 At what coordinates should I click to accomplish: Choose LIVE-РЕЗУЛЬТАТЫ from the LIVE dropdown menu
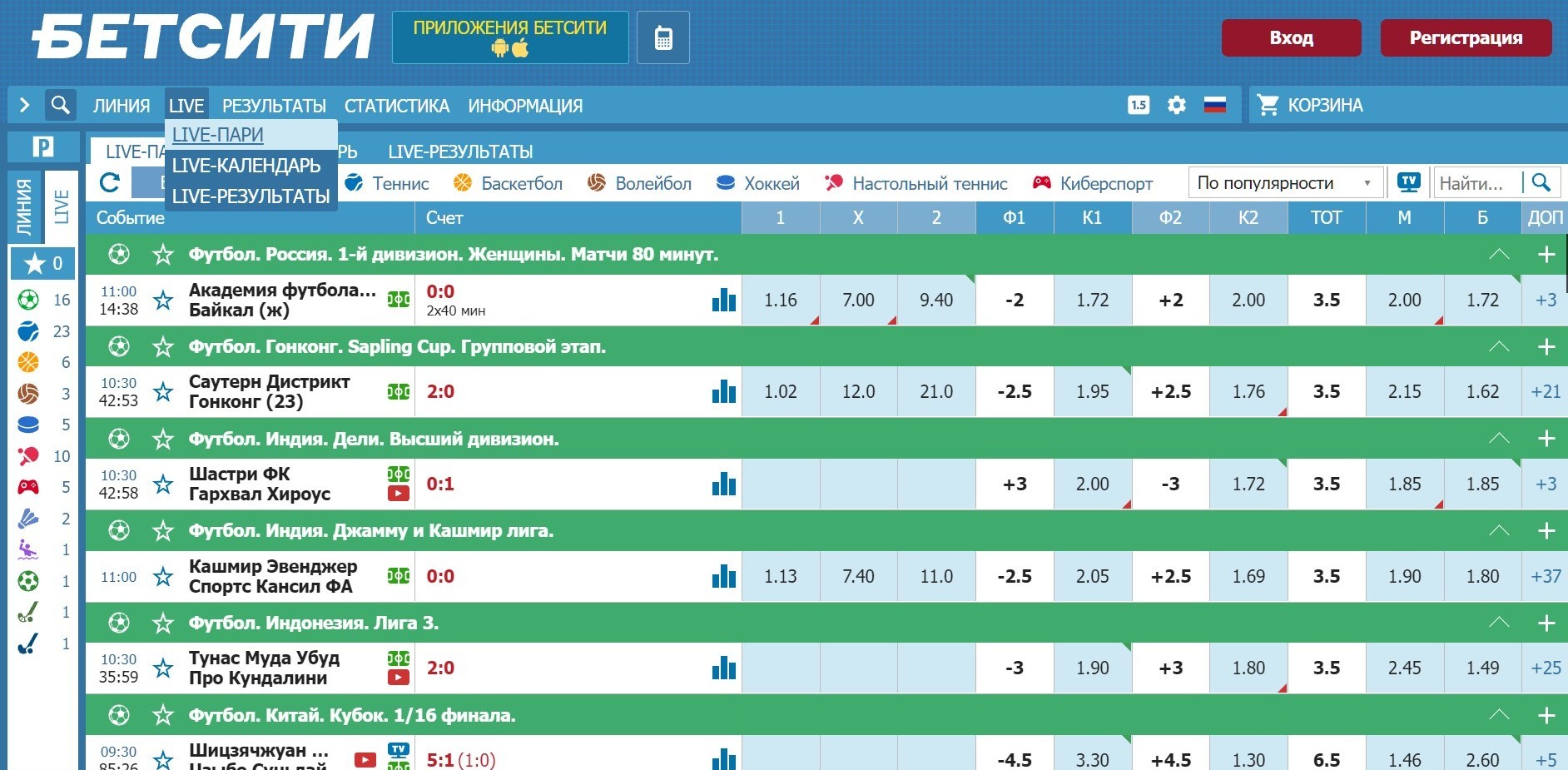click(251, 196)
